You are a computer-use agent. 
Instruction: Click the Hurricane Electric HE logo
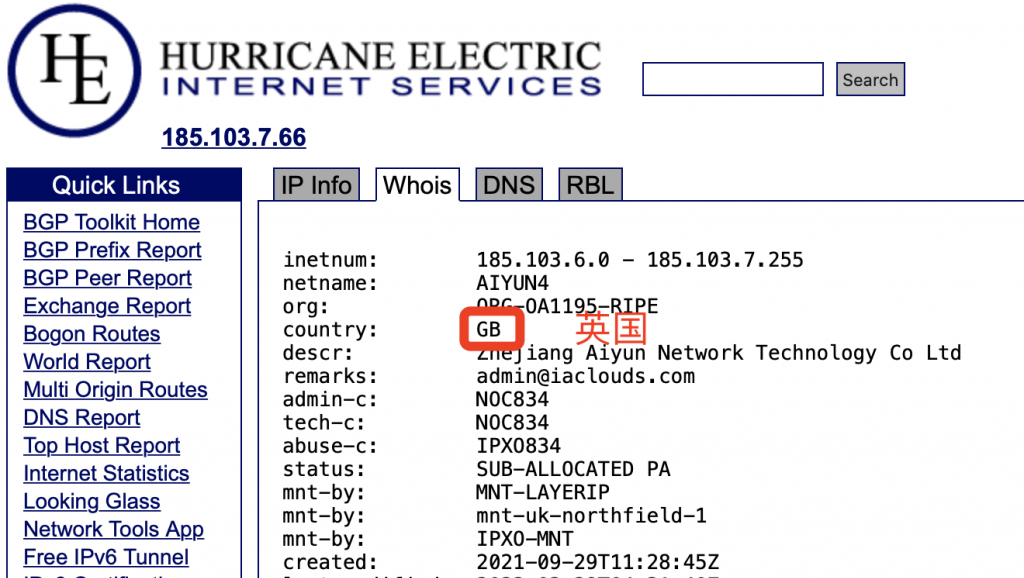pos(74,71)
